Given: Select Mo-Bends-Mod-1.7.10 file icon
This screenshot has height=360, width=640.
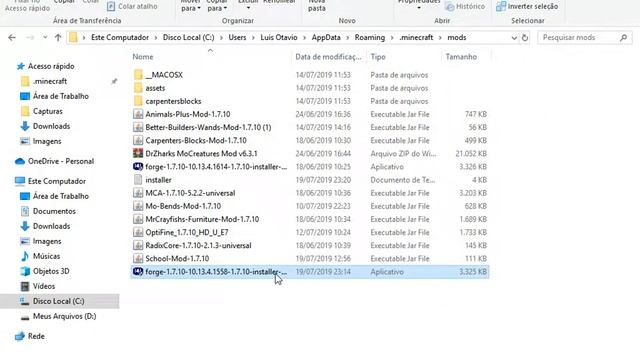Looking at the screenshot, I should [x=138, y=206].
